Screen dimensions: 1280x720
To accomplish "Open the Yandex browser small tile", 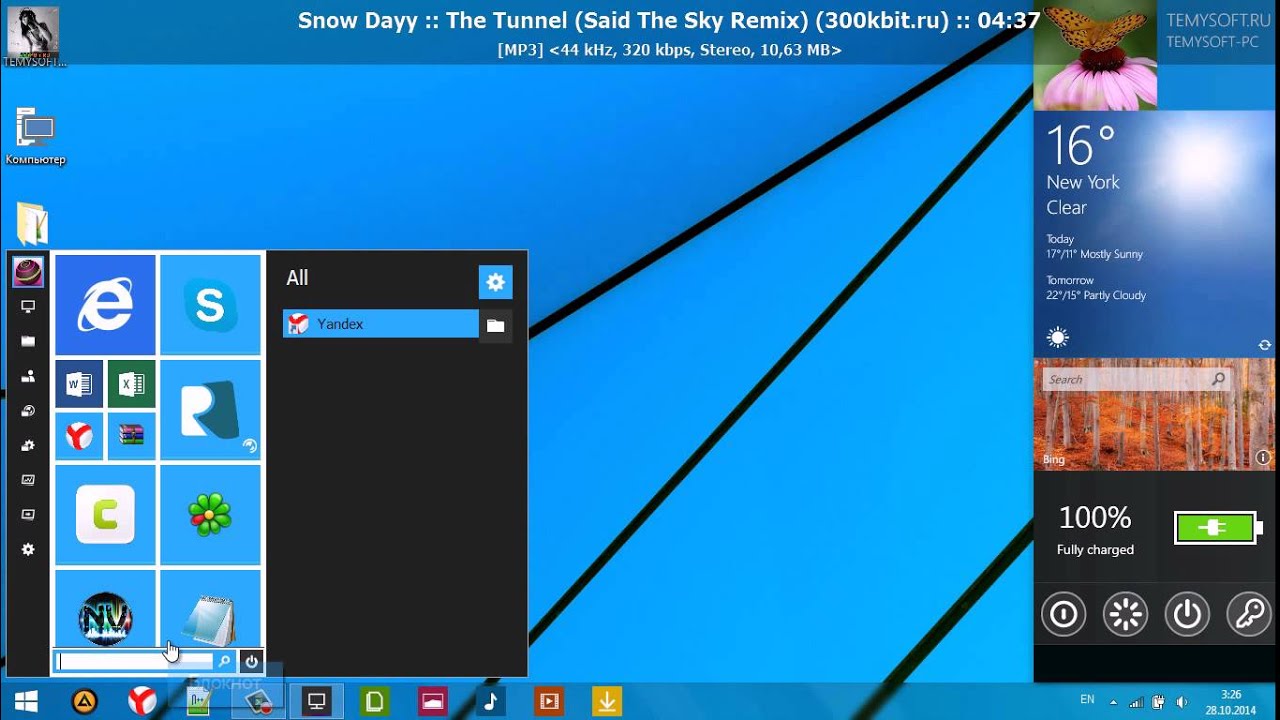I will 79,436.
